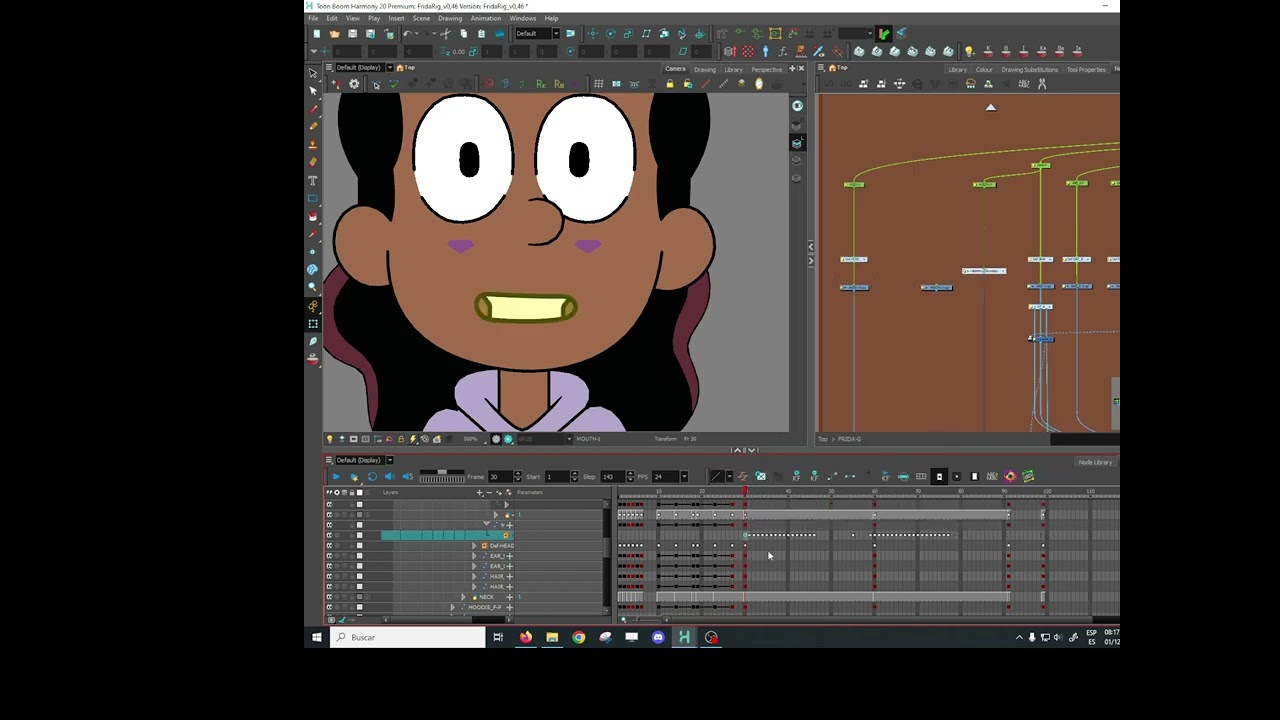This screenshot has width=1280, height=720.
Task: Click the Undo arrow in the toolbar
Action: coord(407,34)
